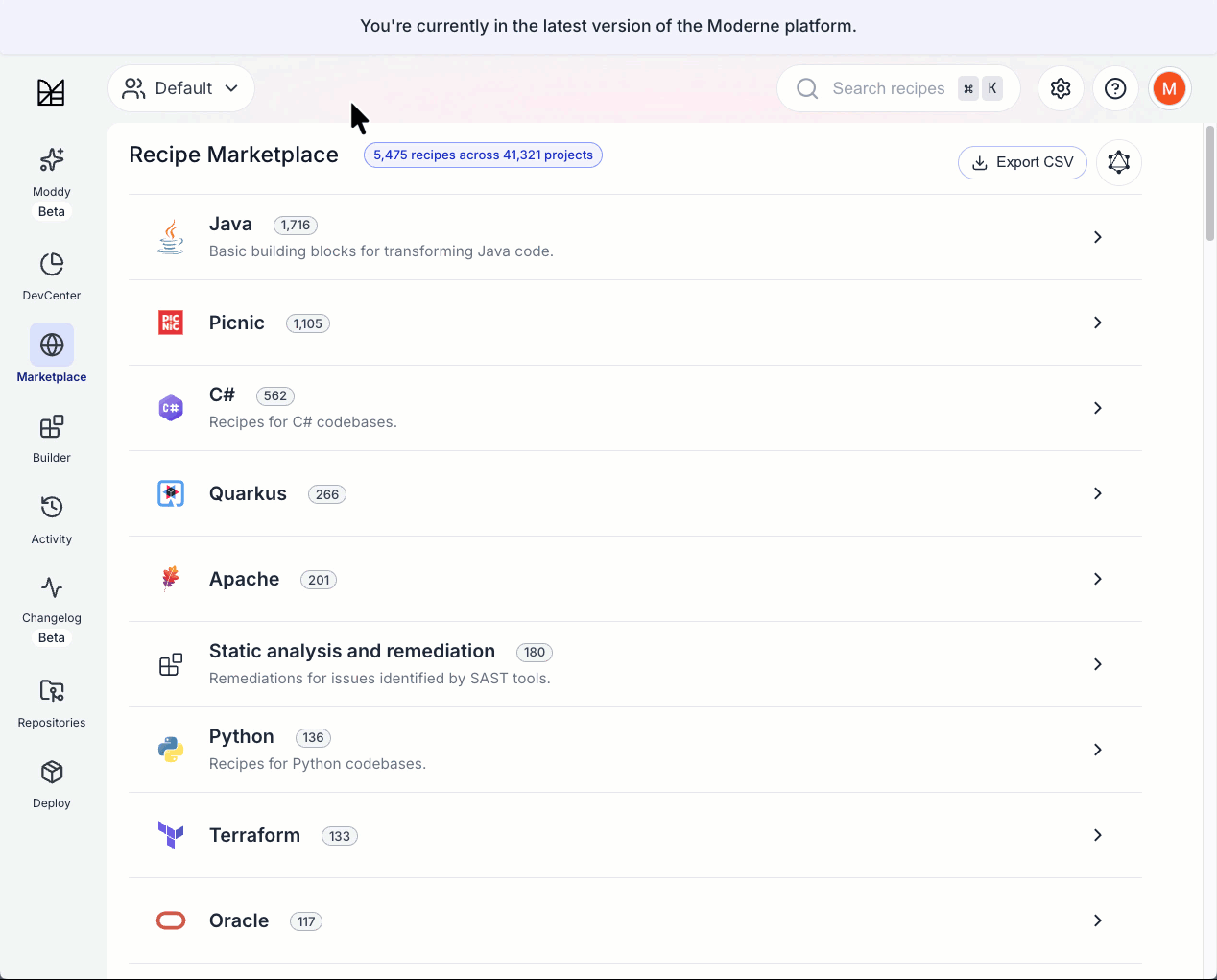Screen dimensions: 1217x980
Task: Click the latest version banner text
Action: (x=608, y=26)
